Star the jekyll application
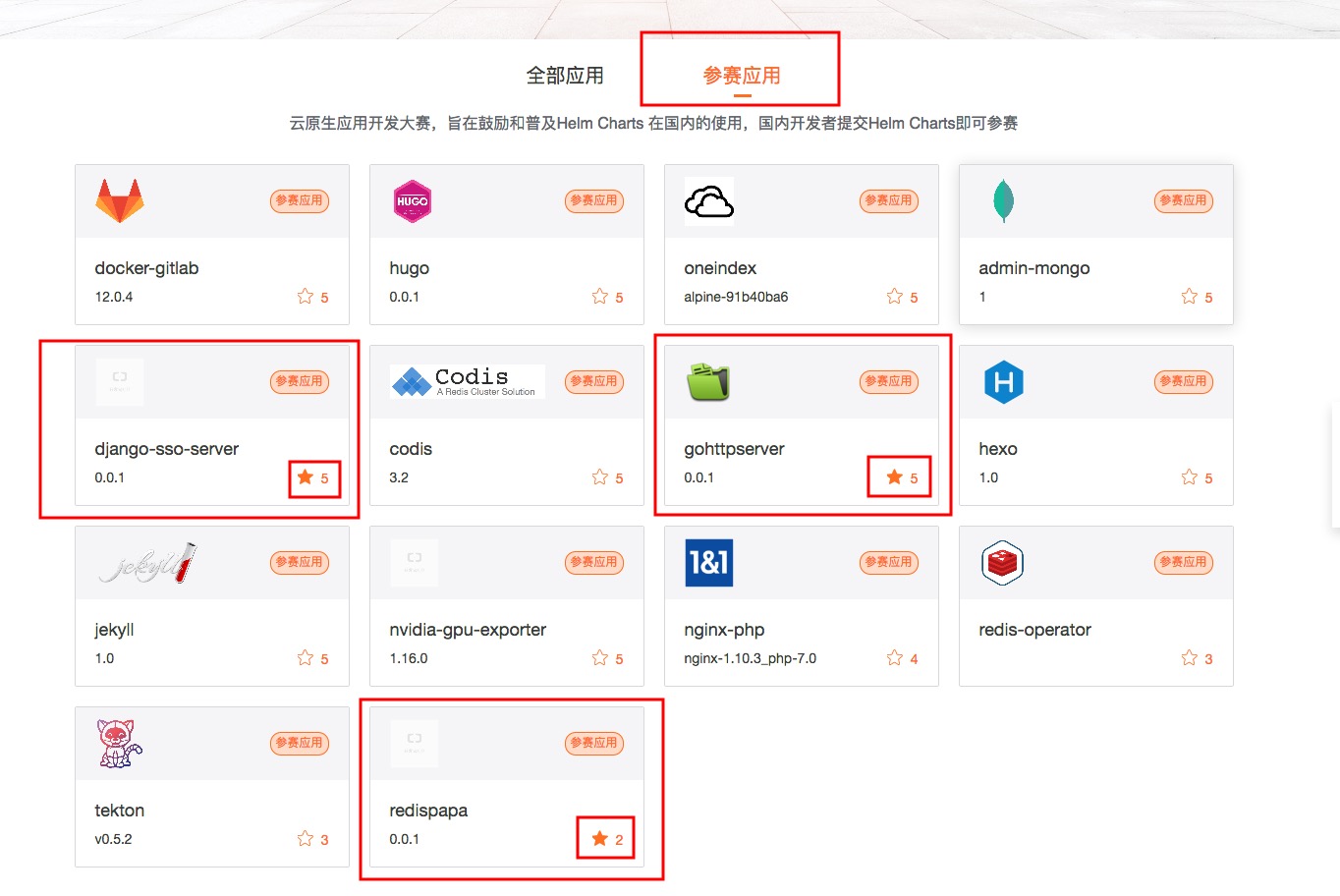The image size is (1340, 896). pos(306,658)
